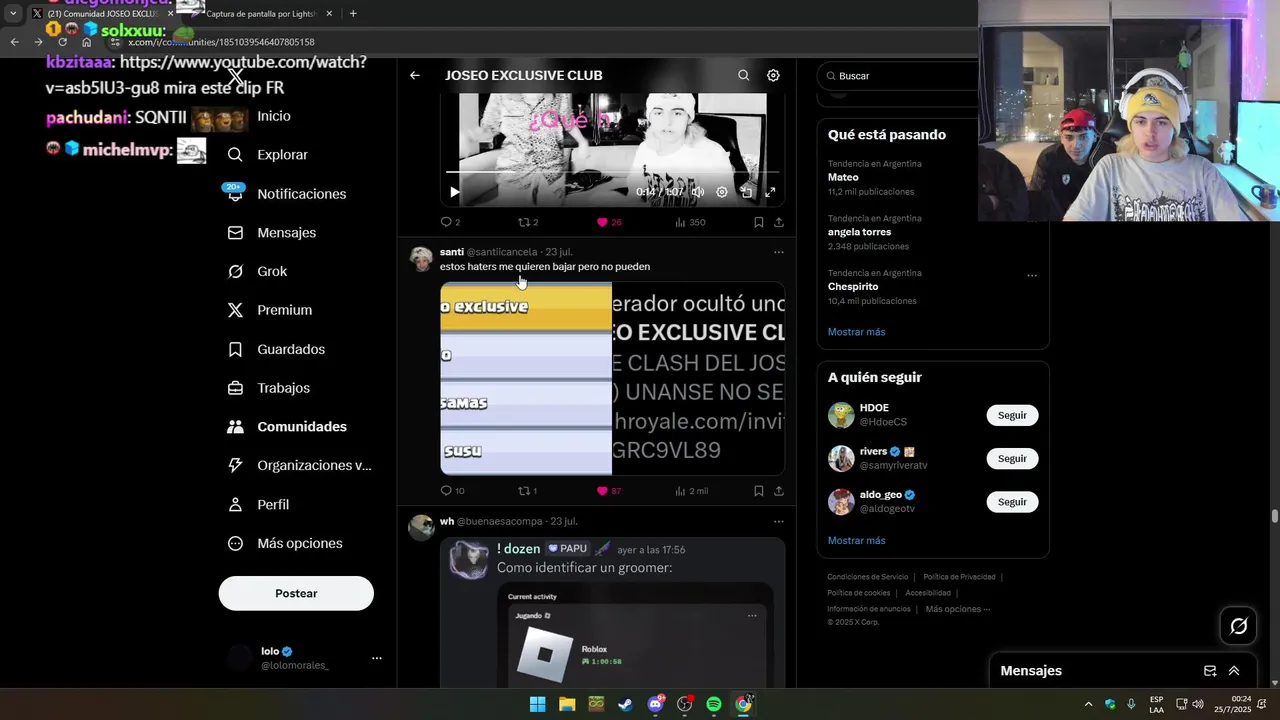
Task: Open more options on santi's post
Action: 779,252
